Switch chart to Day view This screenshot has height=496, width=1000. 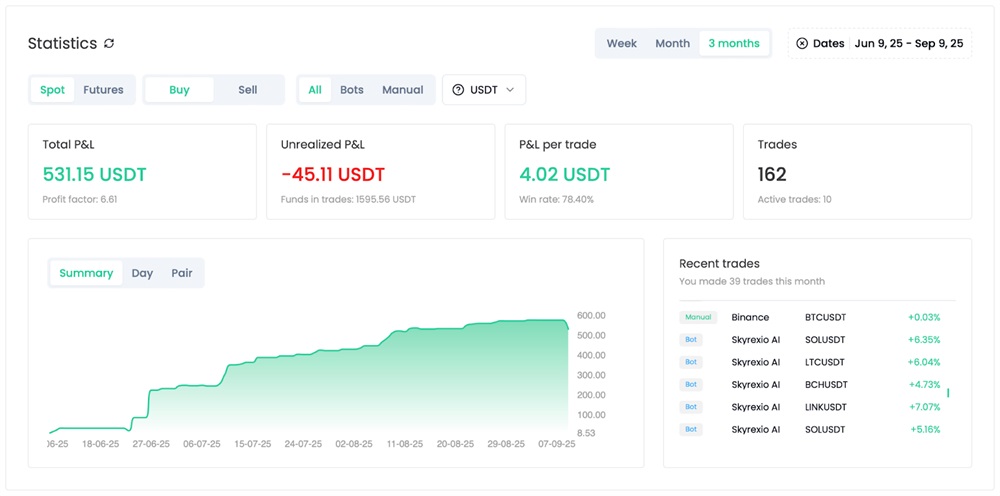click(x=142, y=273)
